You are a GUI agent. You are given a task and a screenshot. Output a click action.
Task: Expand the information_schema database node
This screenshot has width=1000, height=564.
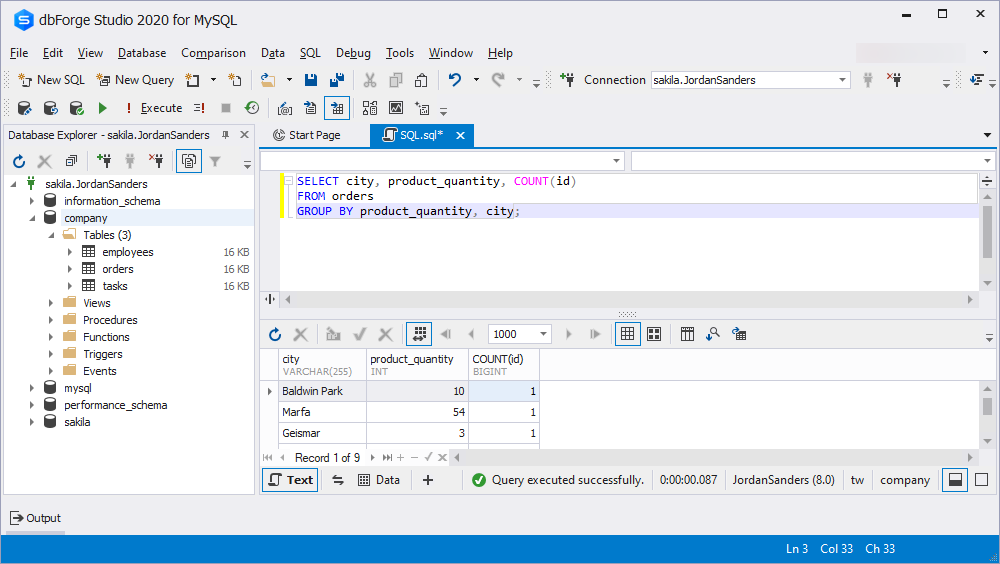click(x=32, y=201)
